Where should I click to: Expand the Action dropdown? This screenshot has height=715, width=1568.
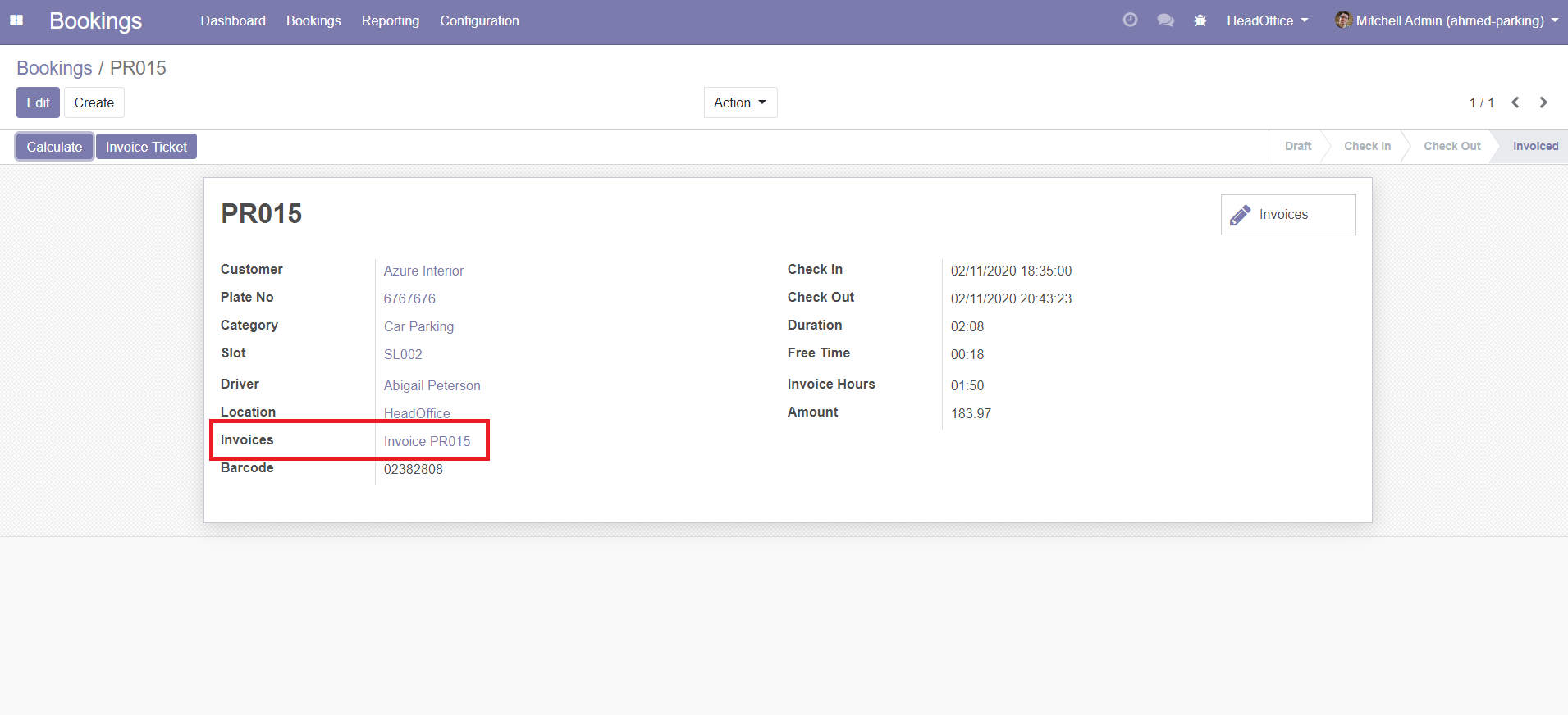point(740,102)
